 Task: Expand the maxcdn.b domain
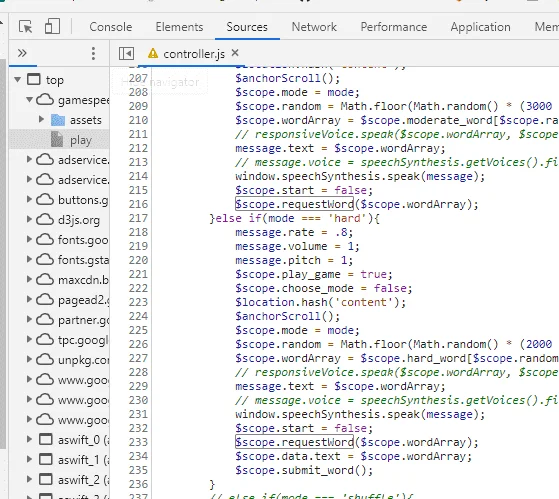(x=30, y=279)
